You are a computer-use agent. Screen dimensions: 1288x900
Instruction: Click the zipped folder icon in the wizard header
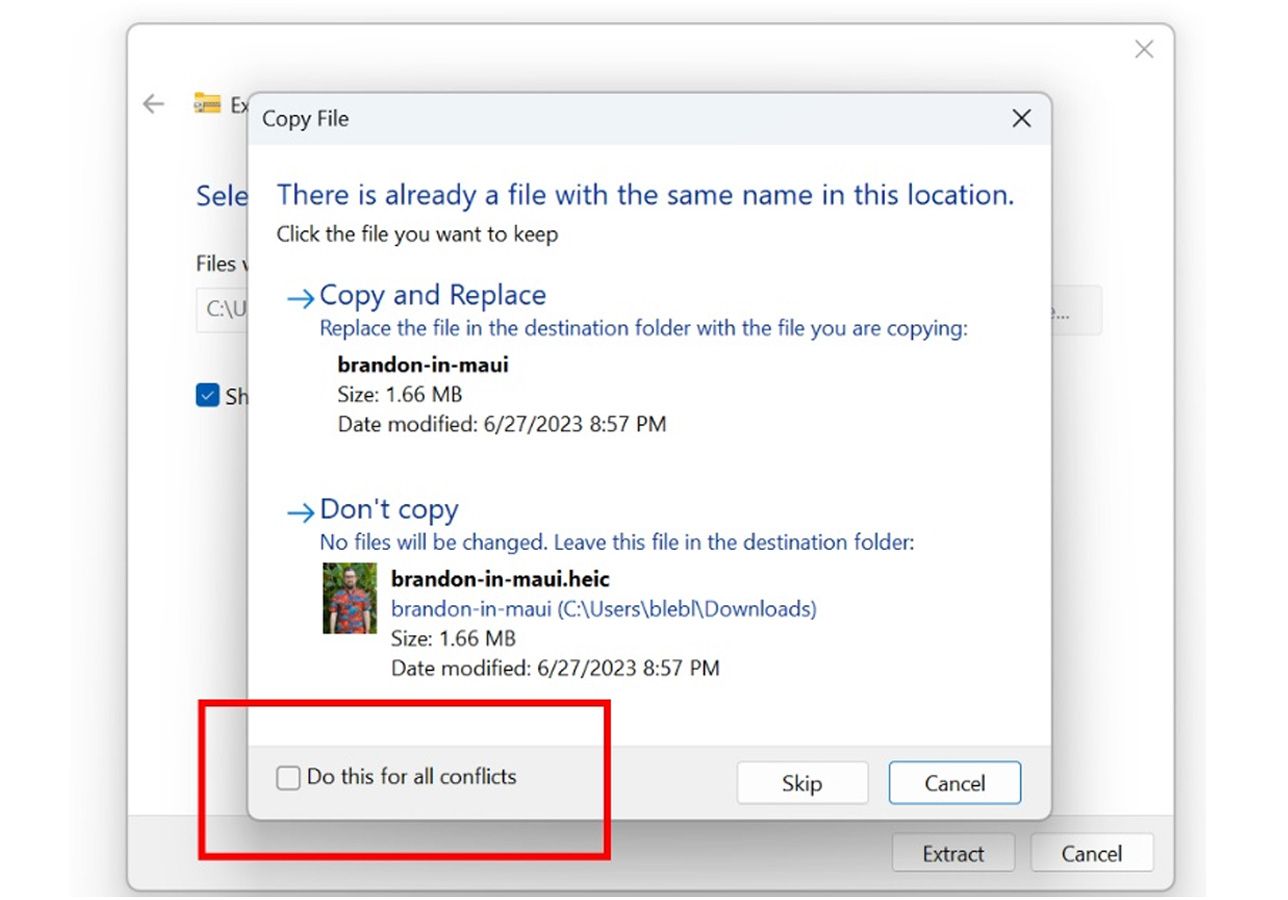pyautogui.click(x=207, y=104)
